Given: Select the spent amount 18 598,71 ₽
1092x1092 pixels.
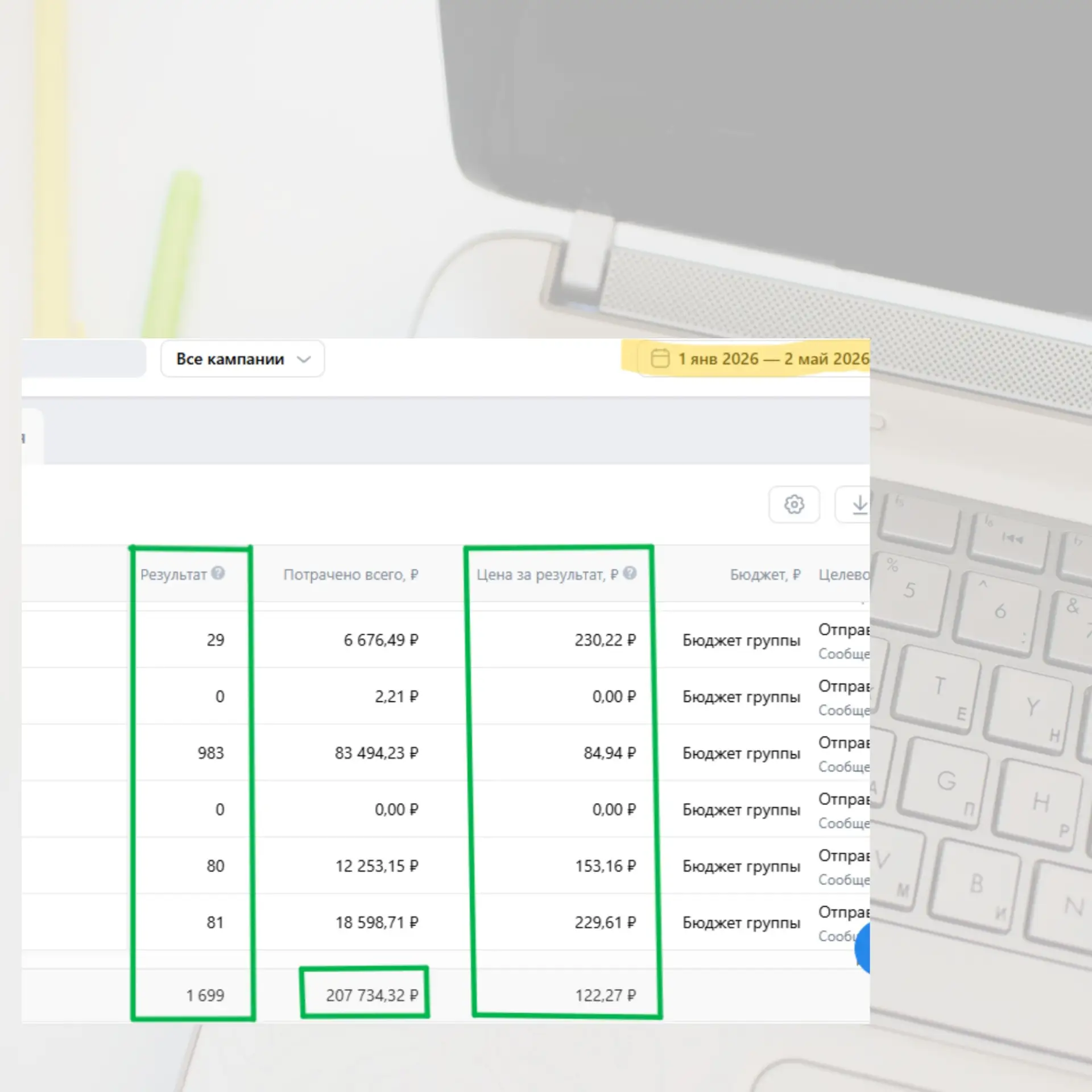Looking at the screenshot, I should click(377, 922).
